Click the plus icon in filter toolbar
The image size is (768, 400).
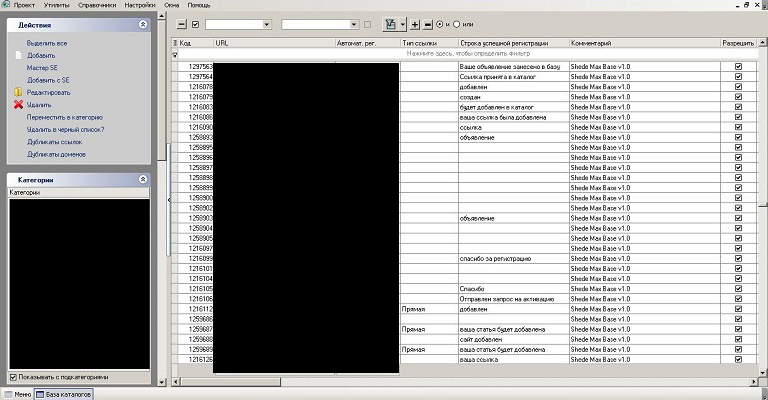[415, 23]
